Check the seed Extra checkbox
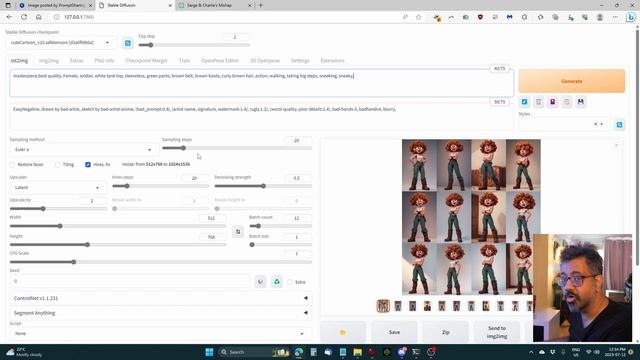This screenshot has width=640, height=360. click(x=290, y=282)
